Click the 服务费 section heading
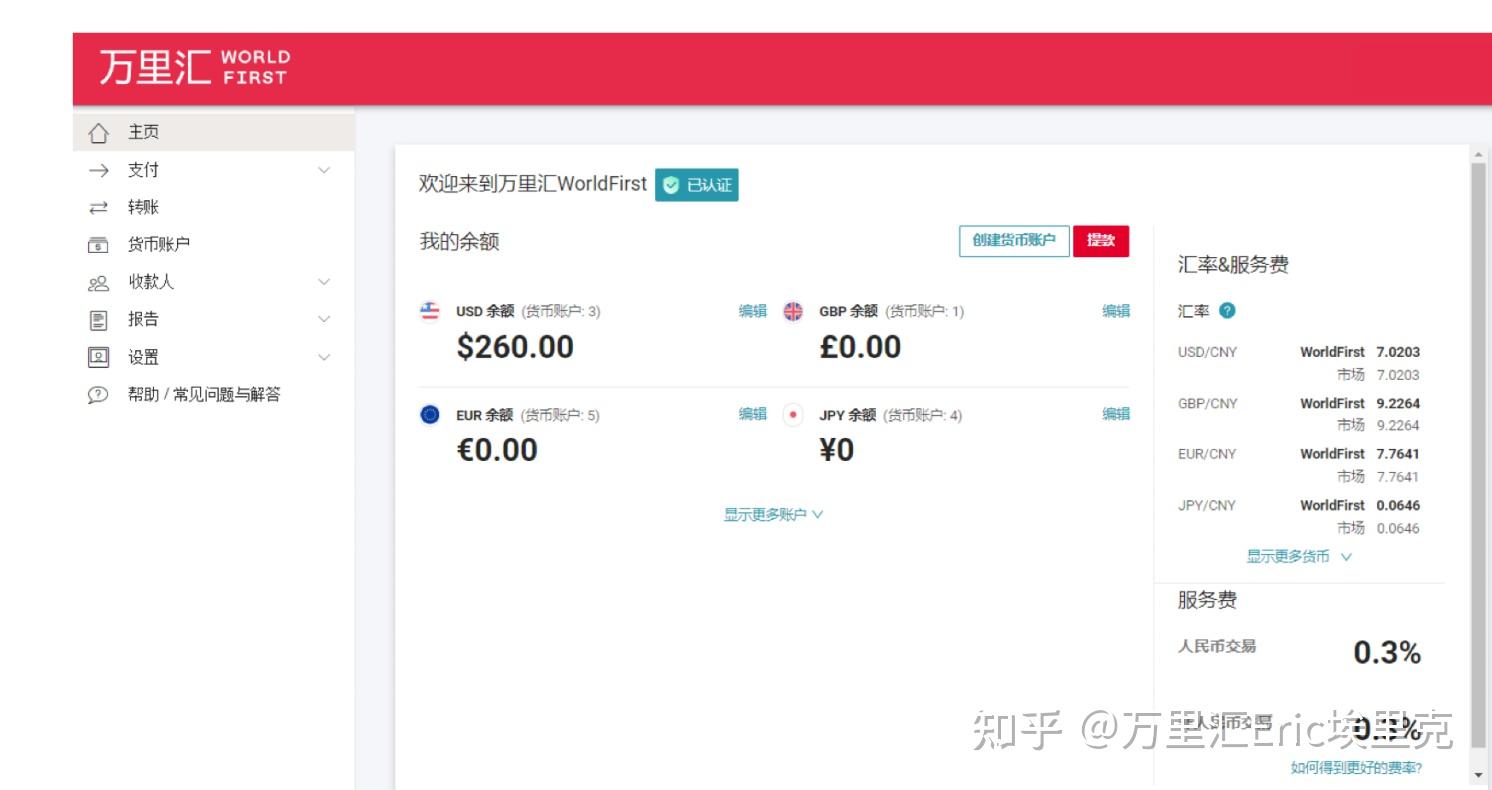This screenshot has width=1492, height=790. click(x=1207, y=601)
